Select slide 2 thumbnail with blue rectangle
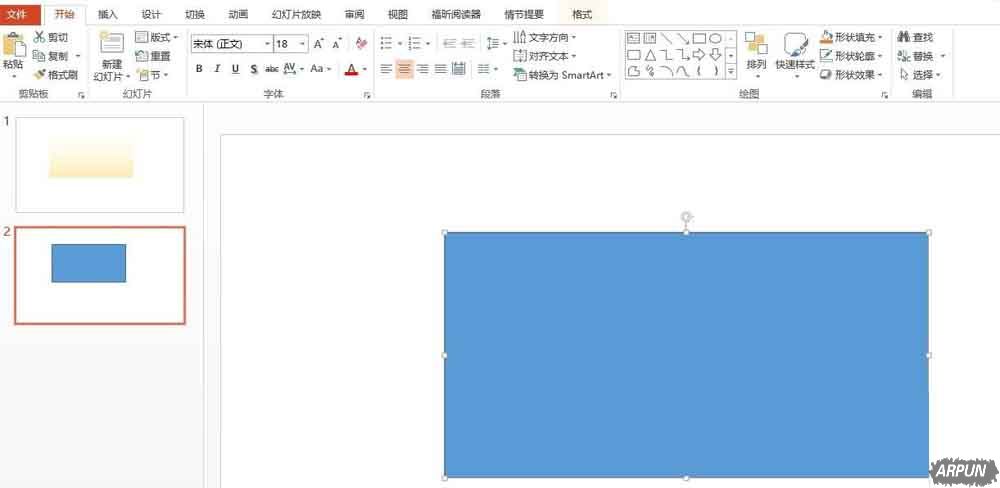The width and height of the screenshot is (1000, 488). click(x=100, y=275)
